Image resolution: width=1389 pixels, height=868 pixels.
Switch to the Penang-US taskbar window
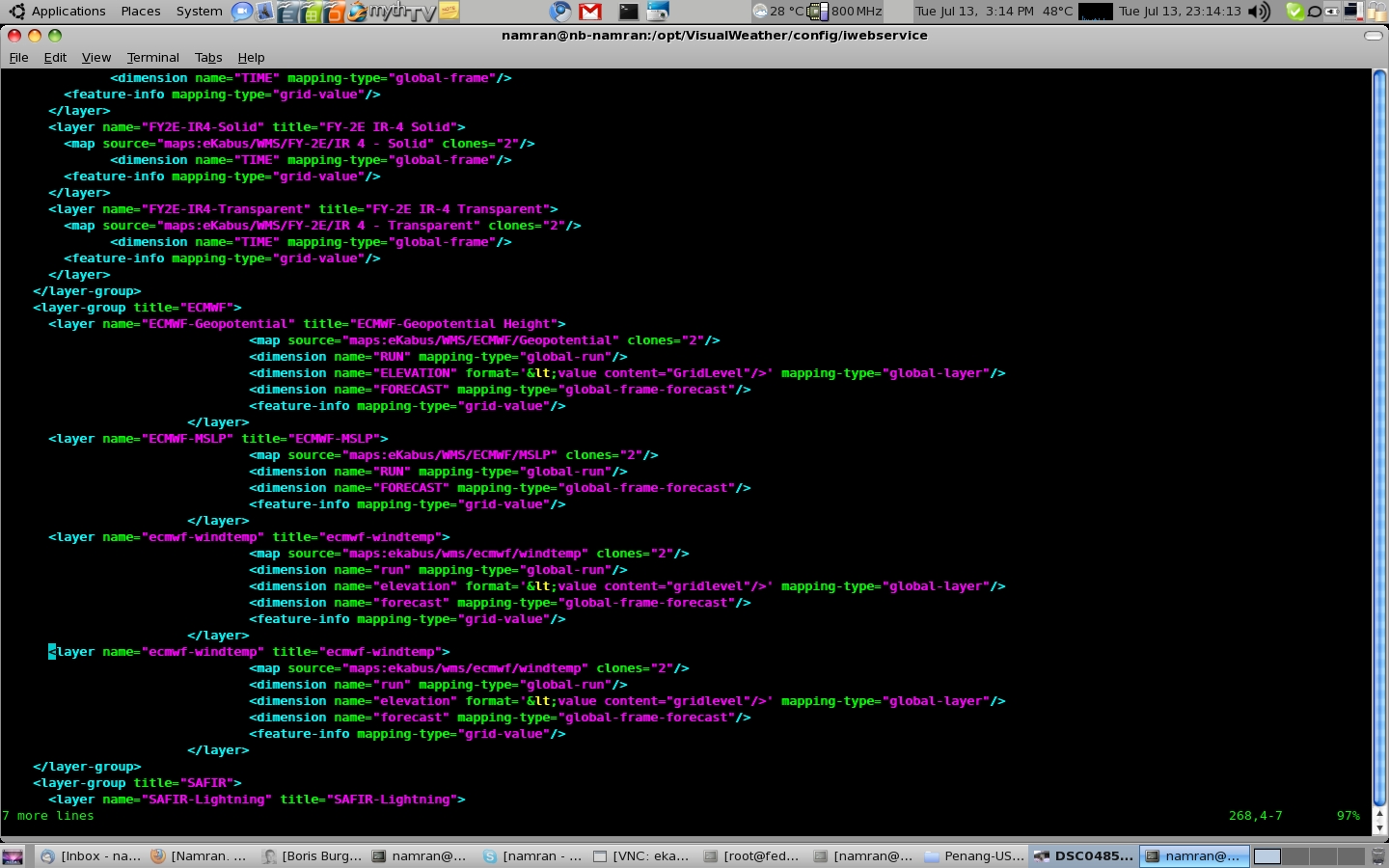974,855
